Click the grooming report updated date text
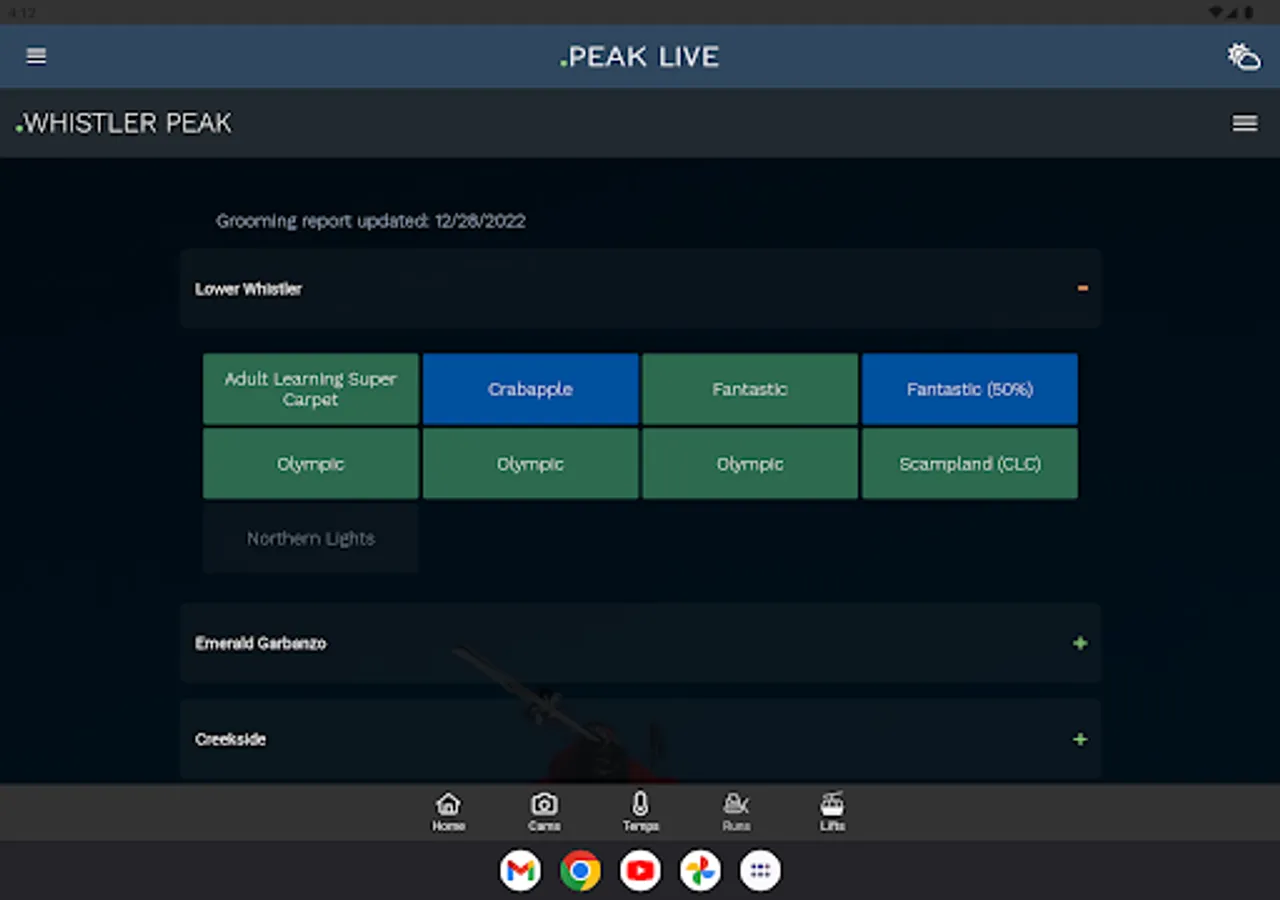1280x900 pixels. pos(371,221)
